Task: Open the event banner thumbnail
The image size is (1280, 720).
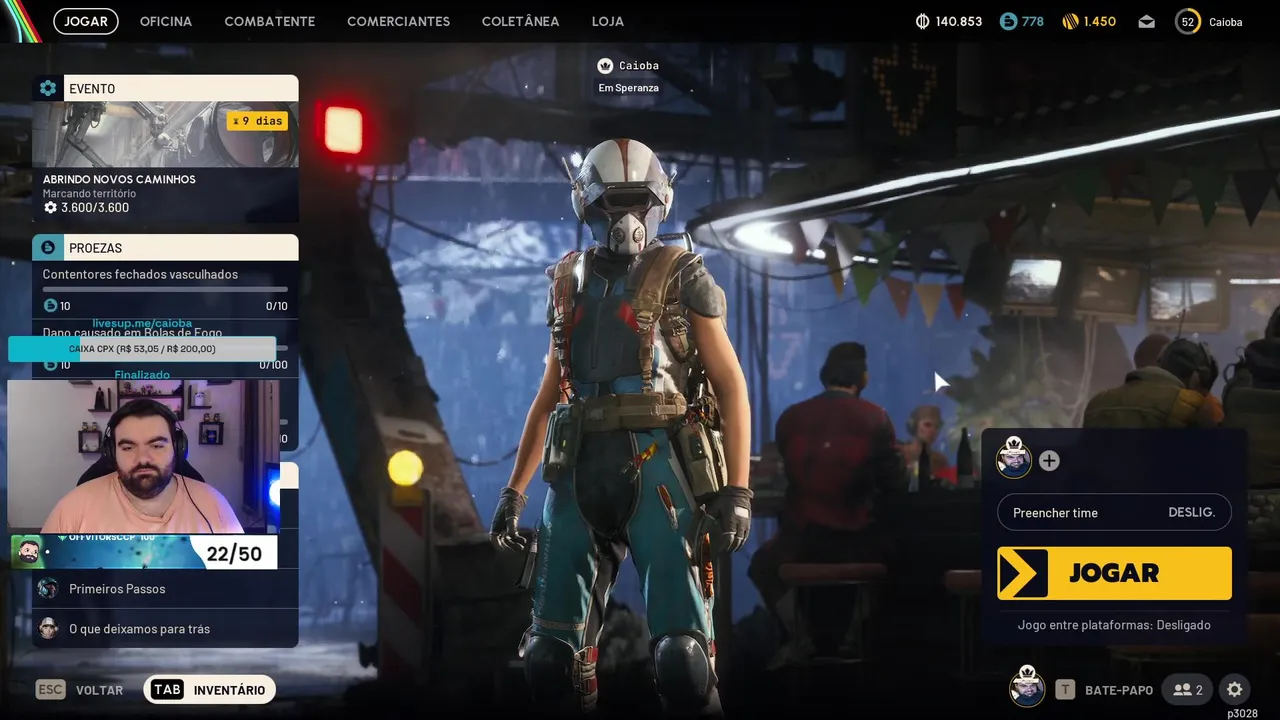Action: point(165,134)
